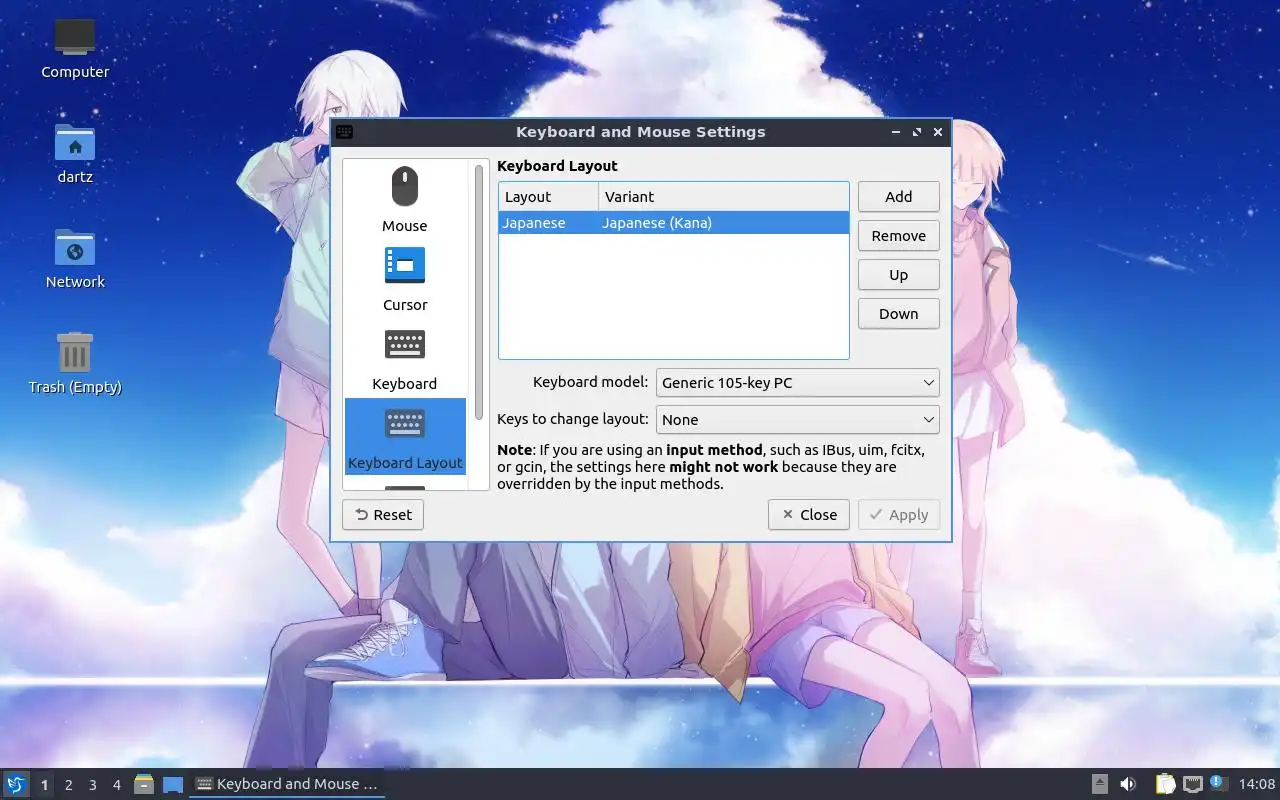
Task: Open the Keyboard model dropdown
Action: click(x=798, y=382)
